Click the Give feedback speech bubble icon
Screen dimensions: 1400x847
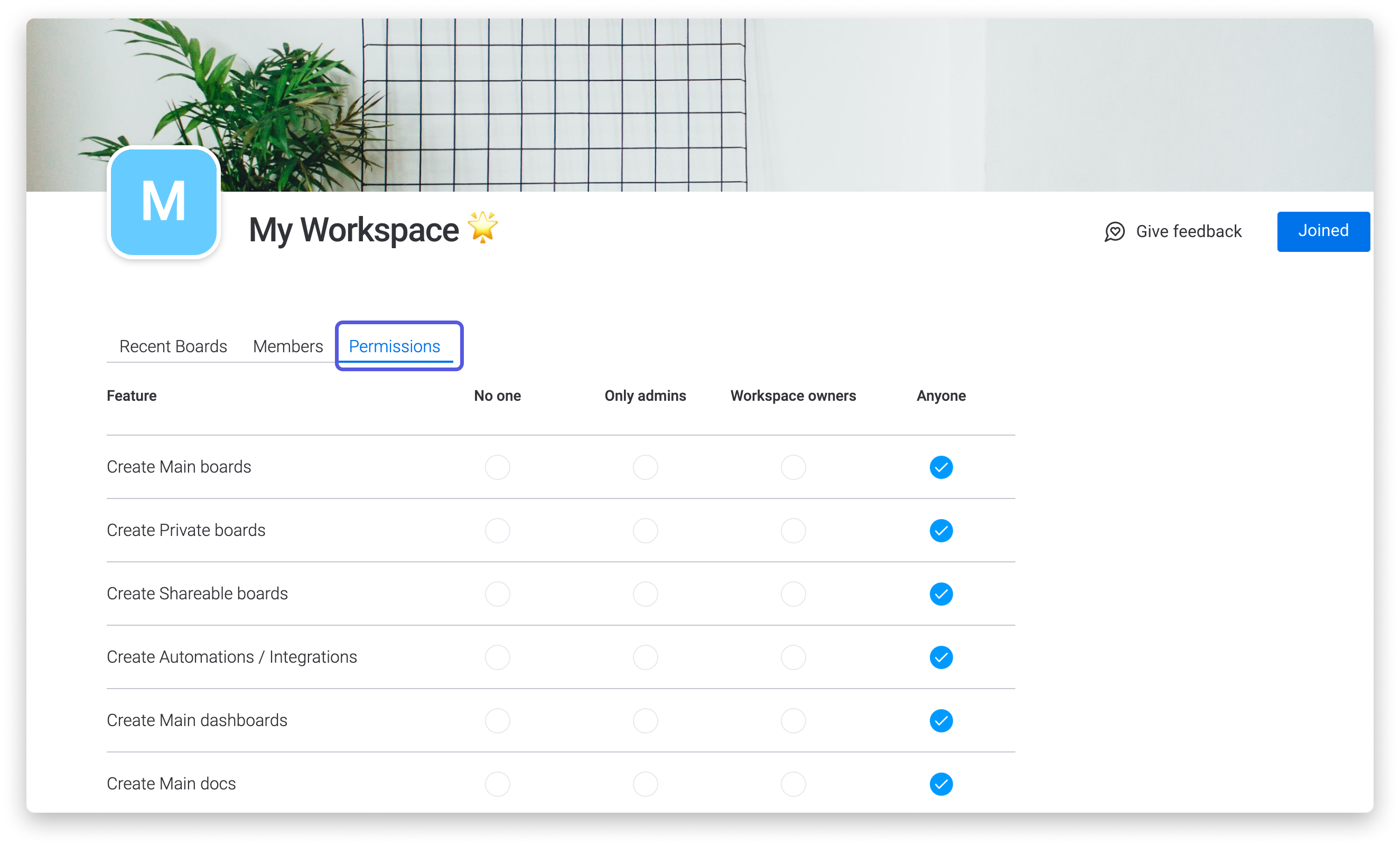pos(1114,231)
